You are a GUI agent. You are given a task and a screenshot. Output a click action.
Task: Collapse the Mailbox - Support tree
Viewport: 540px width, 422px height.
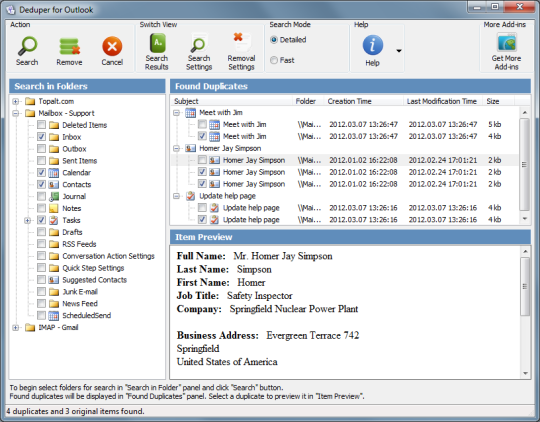(15, 113)
